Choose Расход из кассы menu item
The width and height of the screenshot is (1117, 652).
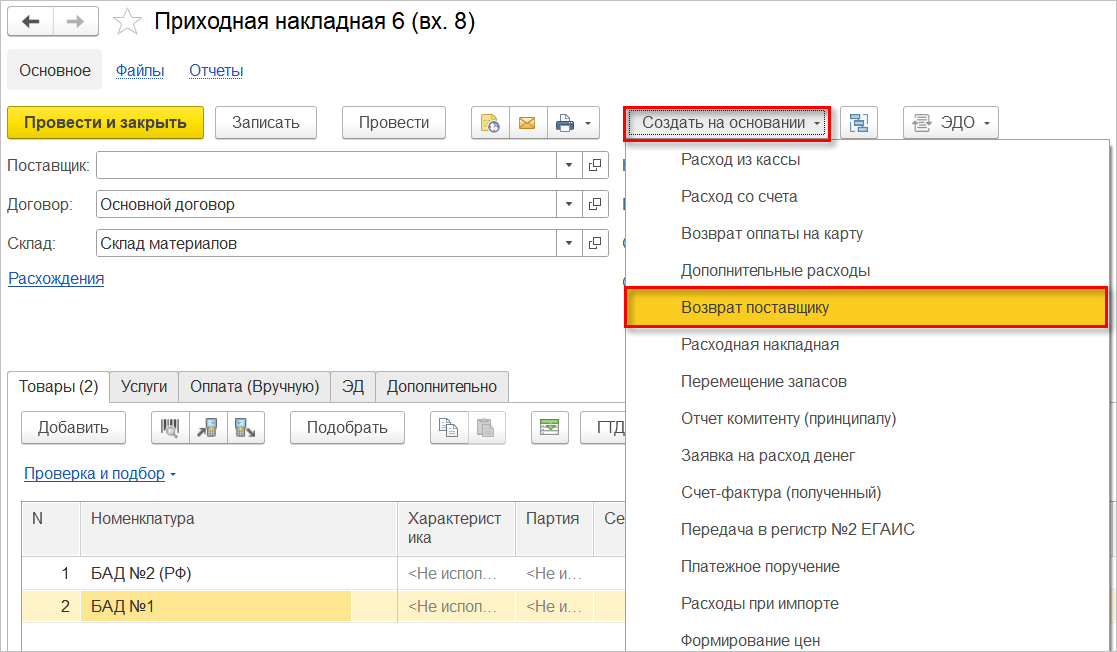point(867,160)
